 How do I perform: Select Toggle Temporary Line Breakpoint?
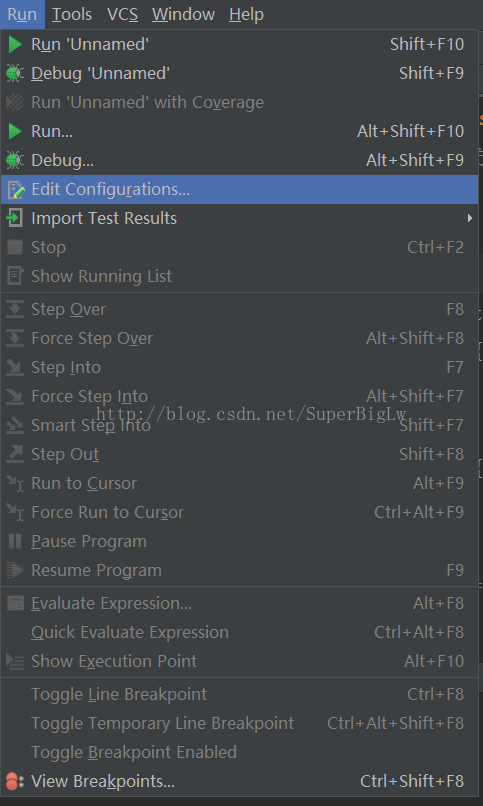click(x=239, y=724)
